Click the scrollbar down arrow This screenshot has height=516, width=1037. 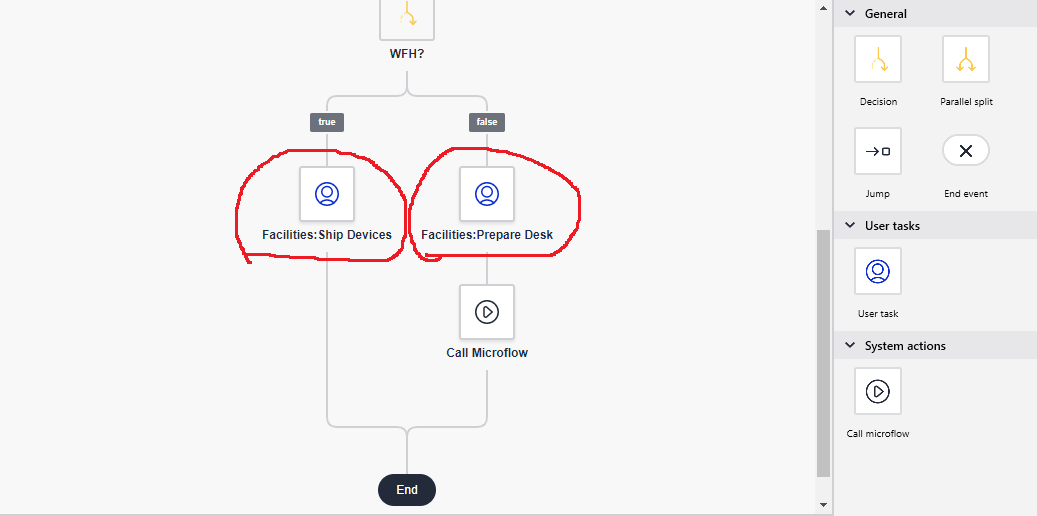pos(823,505)
